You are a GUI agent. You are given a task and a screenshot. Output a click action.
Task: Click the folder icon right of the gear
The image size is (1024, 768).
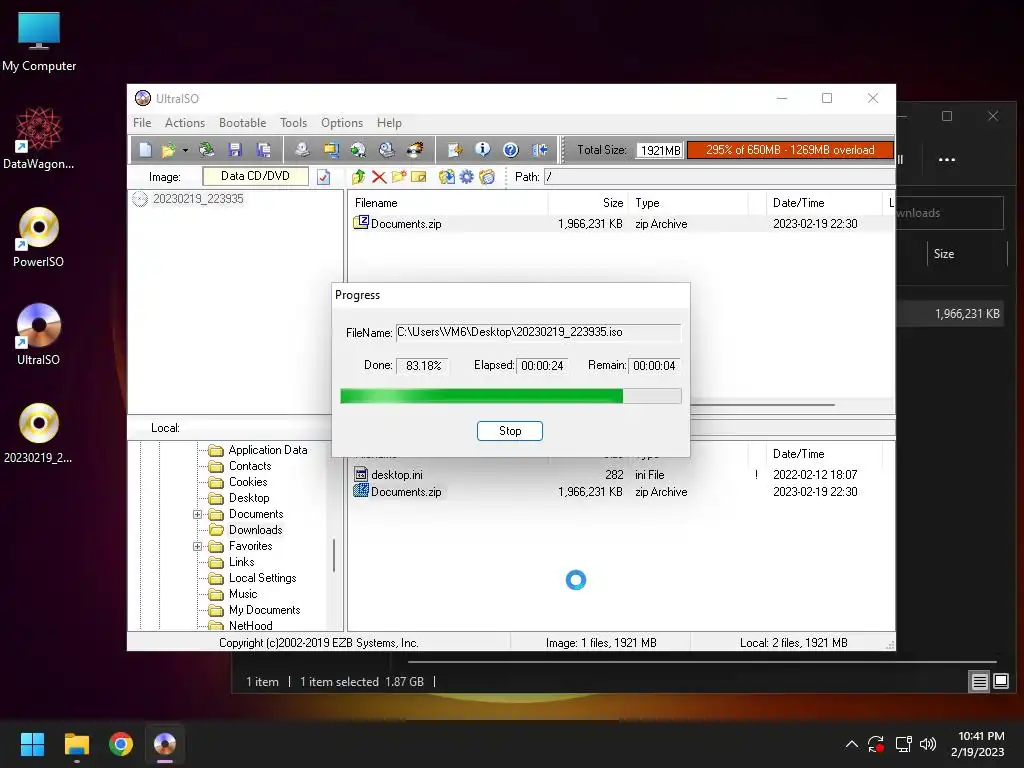tap(487, 177)
